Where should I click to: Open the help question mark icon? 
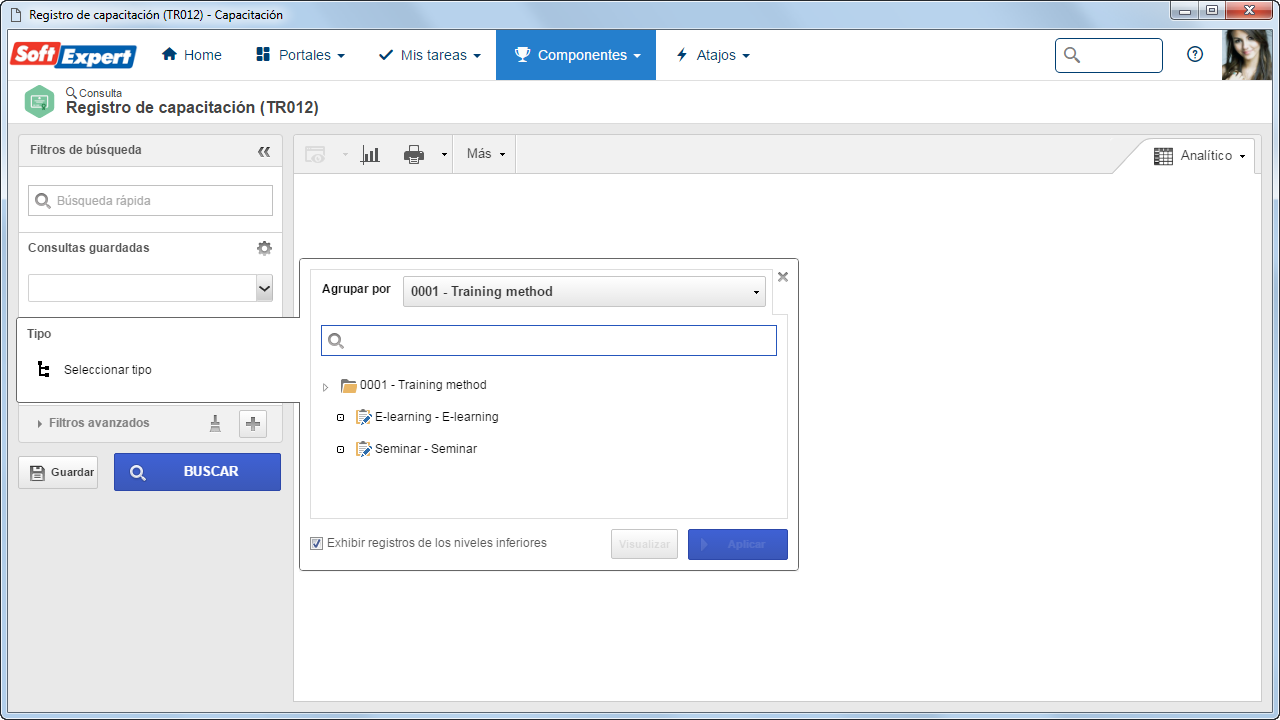[x=1195, y=55]
